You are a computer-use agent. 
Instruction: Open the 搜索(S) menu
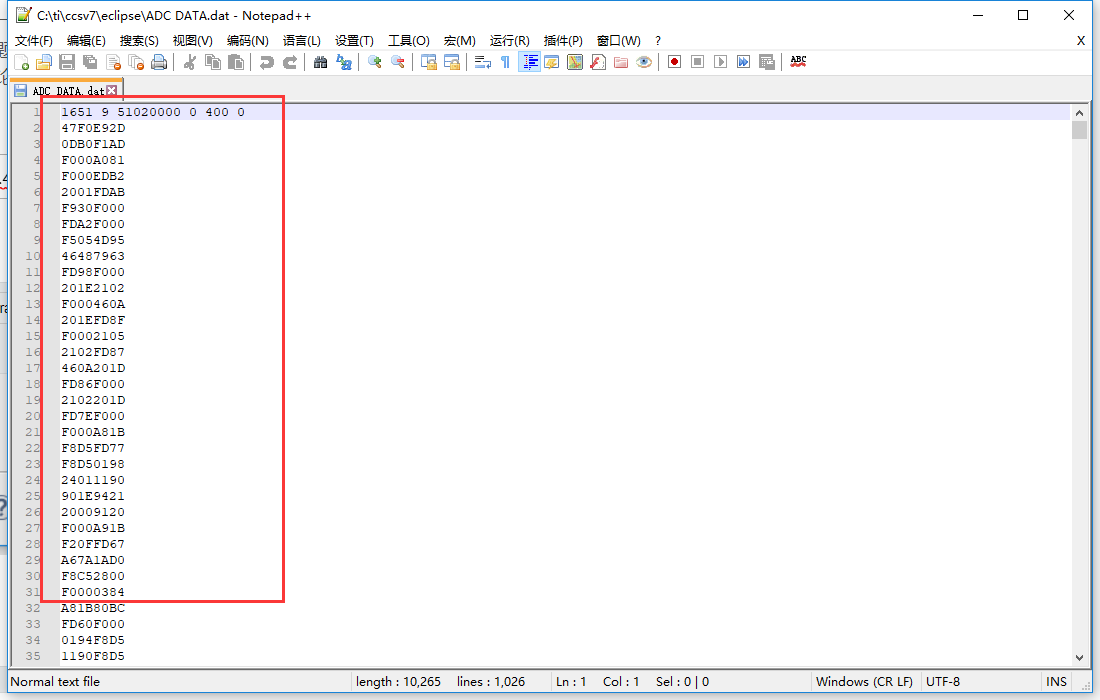(139, 41)
